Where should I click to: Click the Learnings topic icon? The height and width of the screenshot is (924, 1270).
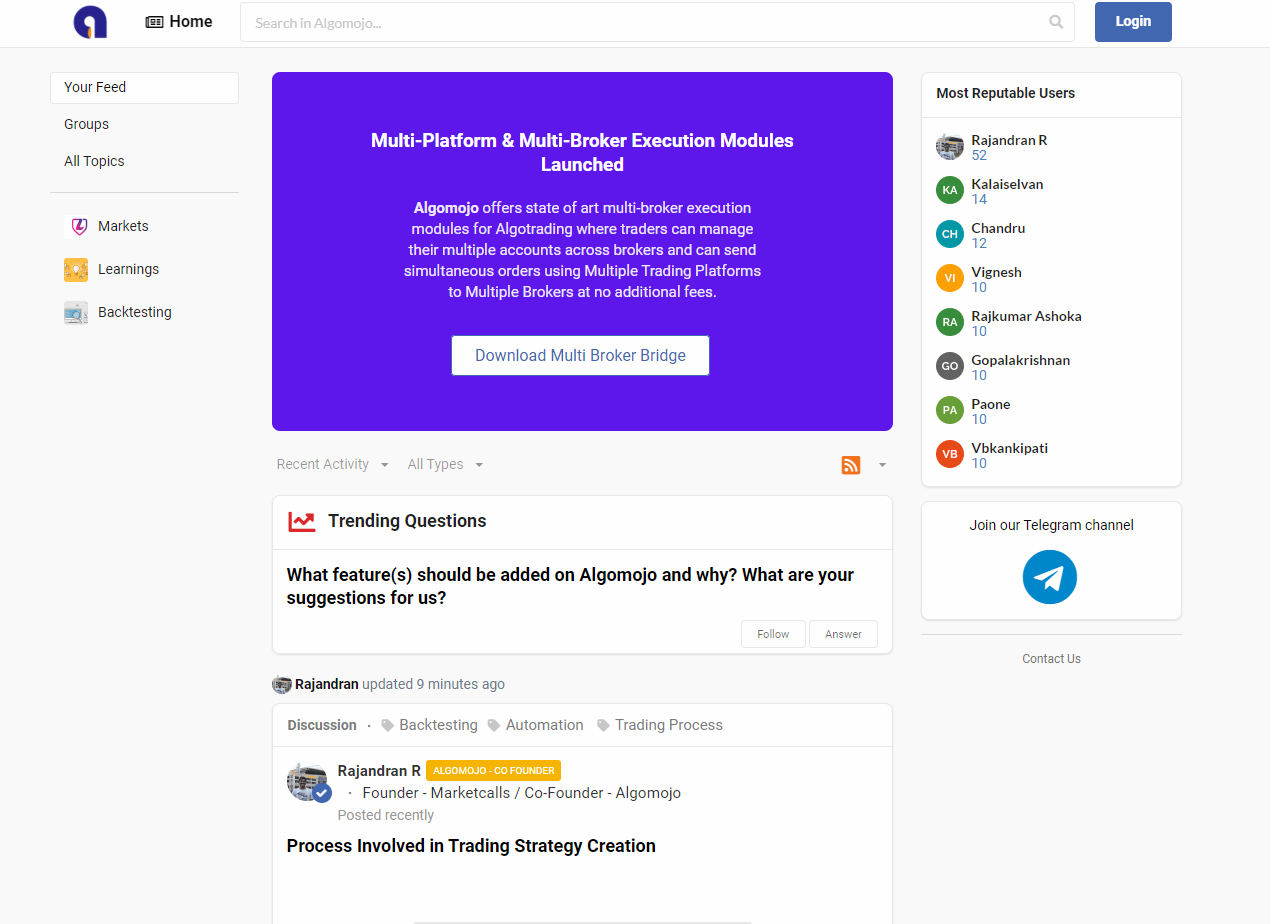(x=76, y=269)
